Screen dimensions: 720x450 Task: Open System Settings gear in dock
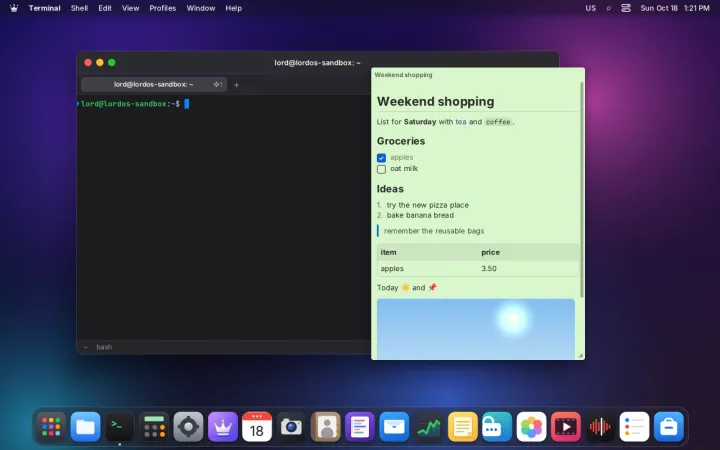click(x=188, y=427)
